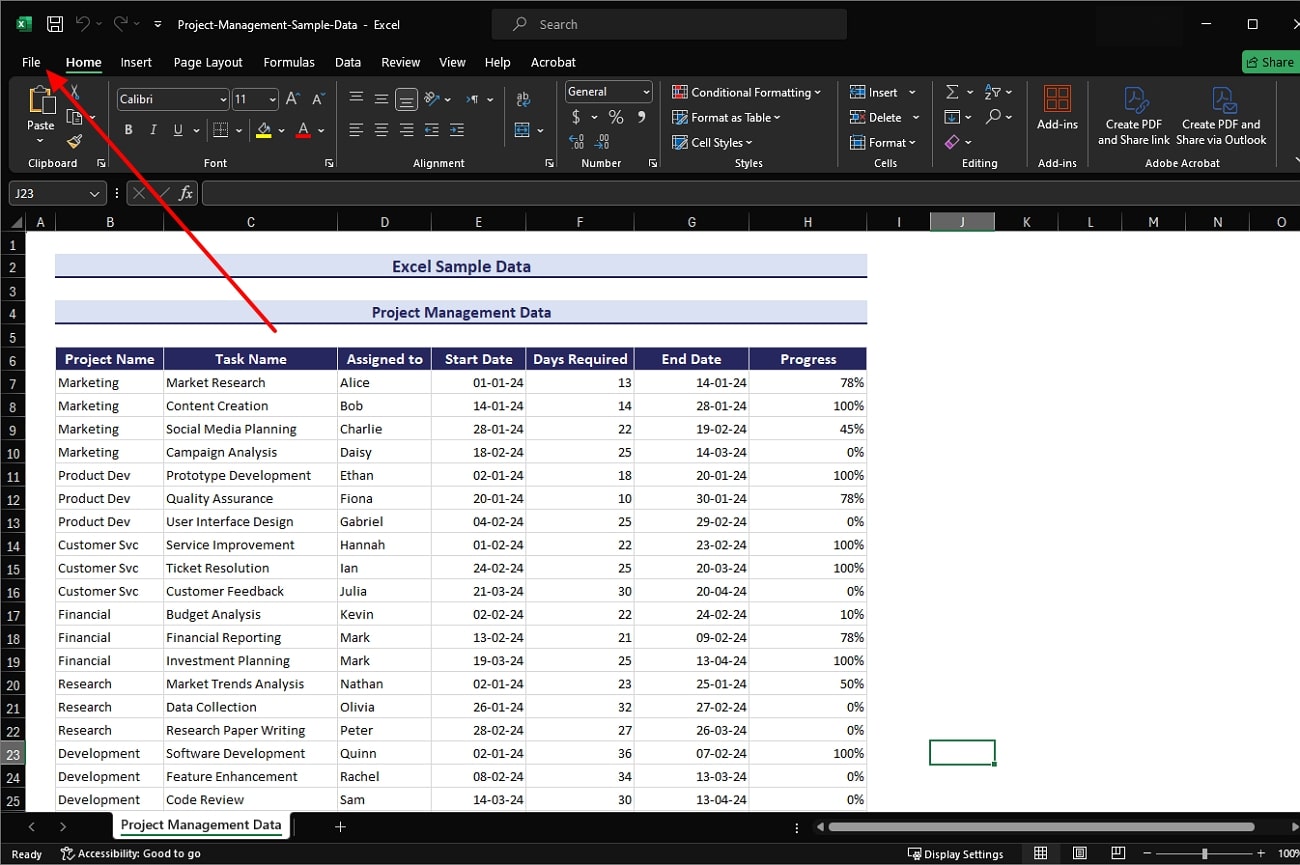Click the Copy icon in Clipboard group
Viewport: 1300px width, 865px height.
[x=74, y=117]
